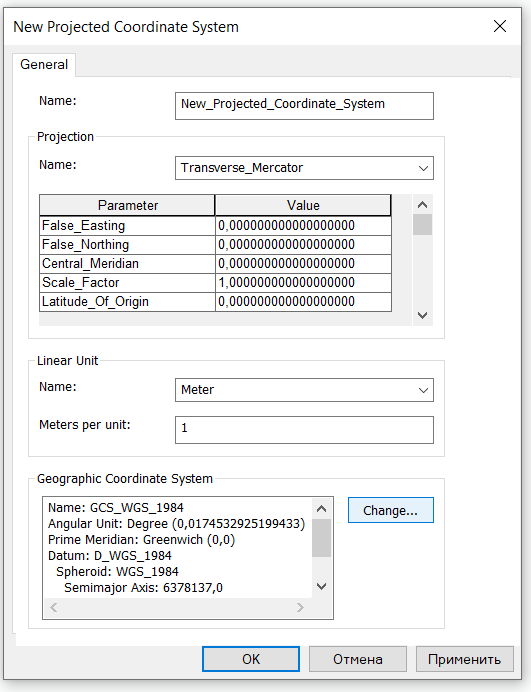The image size is (531, 692).
Task: Select the Scale_Factor value cell
Action: [x=303, y=282]
